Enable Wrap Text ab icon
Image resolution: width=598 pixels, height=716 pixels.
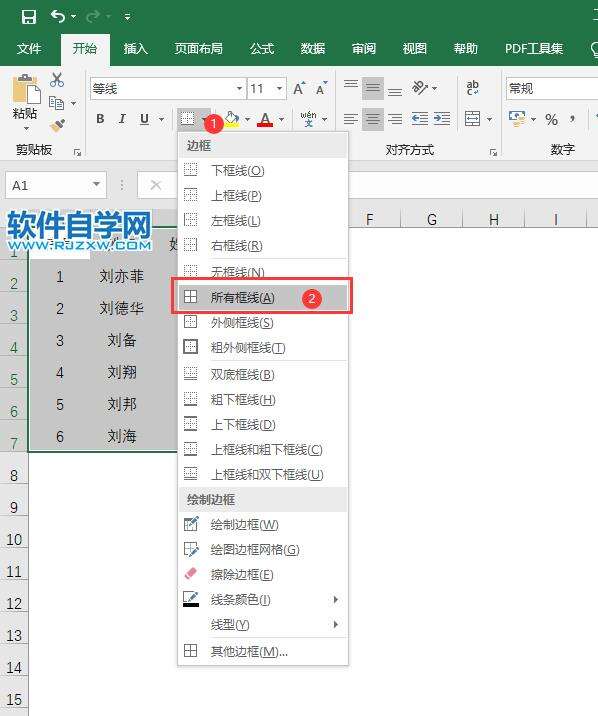coord(472,88)
